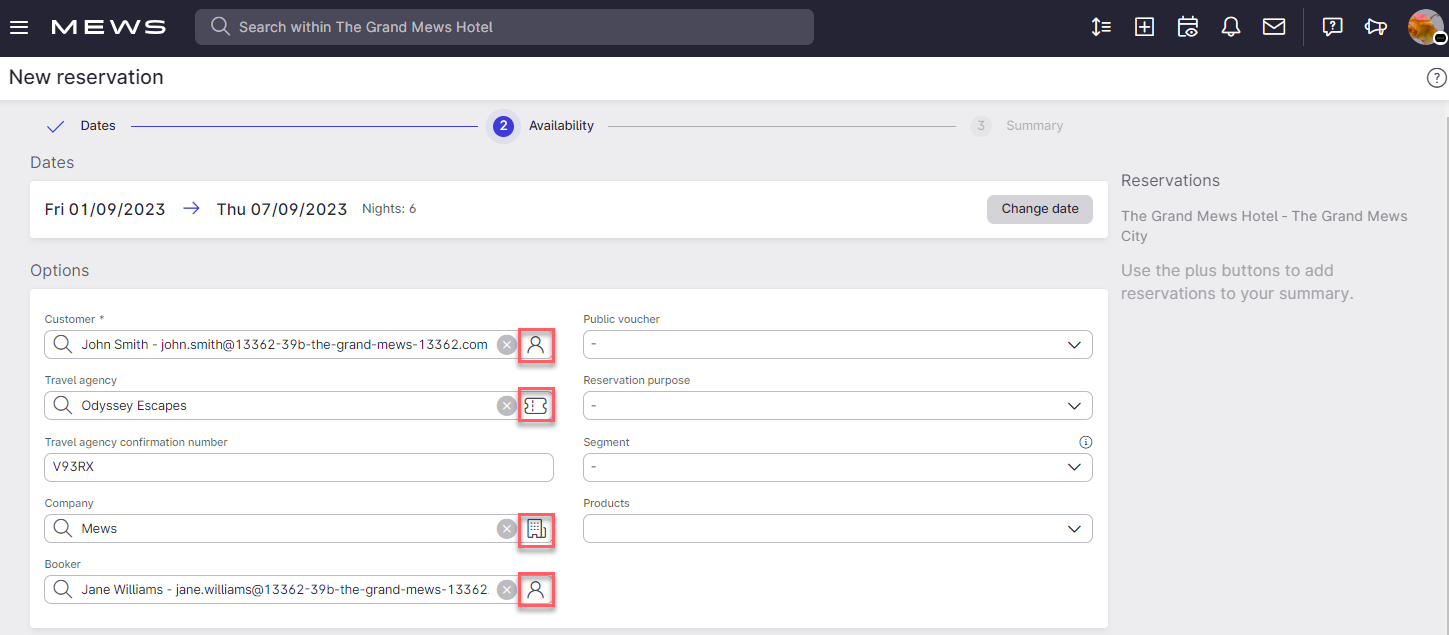
Task: Expand the Segment dropdown
Action: pos(837,467)
